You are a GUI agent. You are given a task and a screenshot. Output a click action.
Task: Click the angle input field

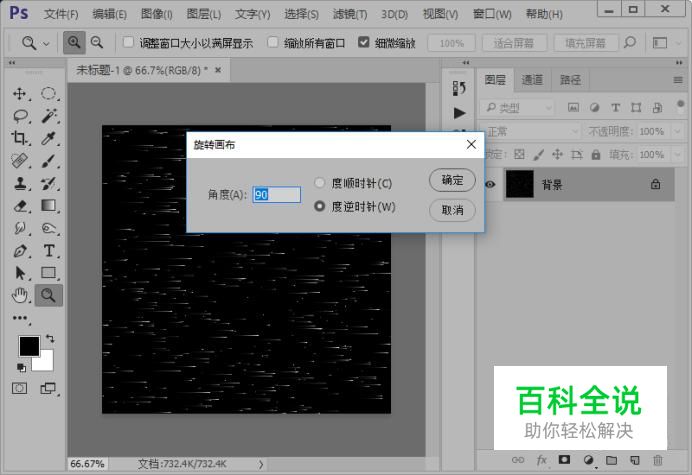(277, 195)
